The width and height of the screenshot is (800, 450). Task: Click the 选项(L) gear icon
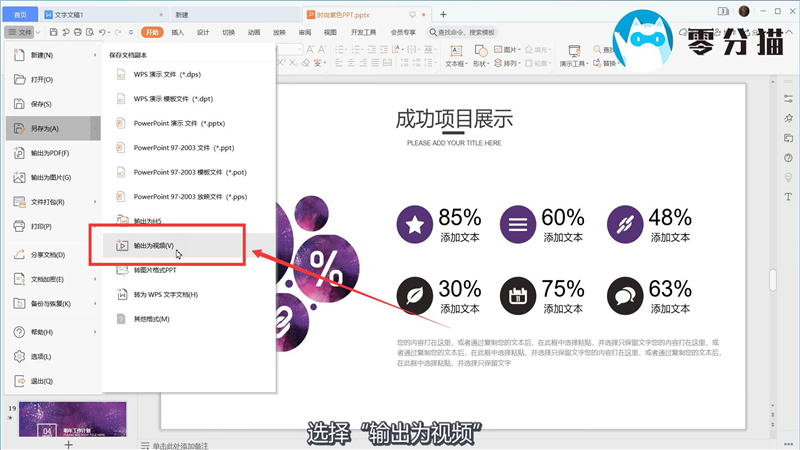tap(18, 356)
